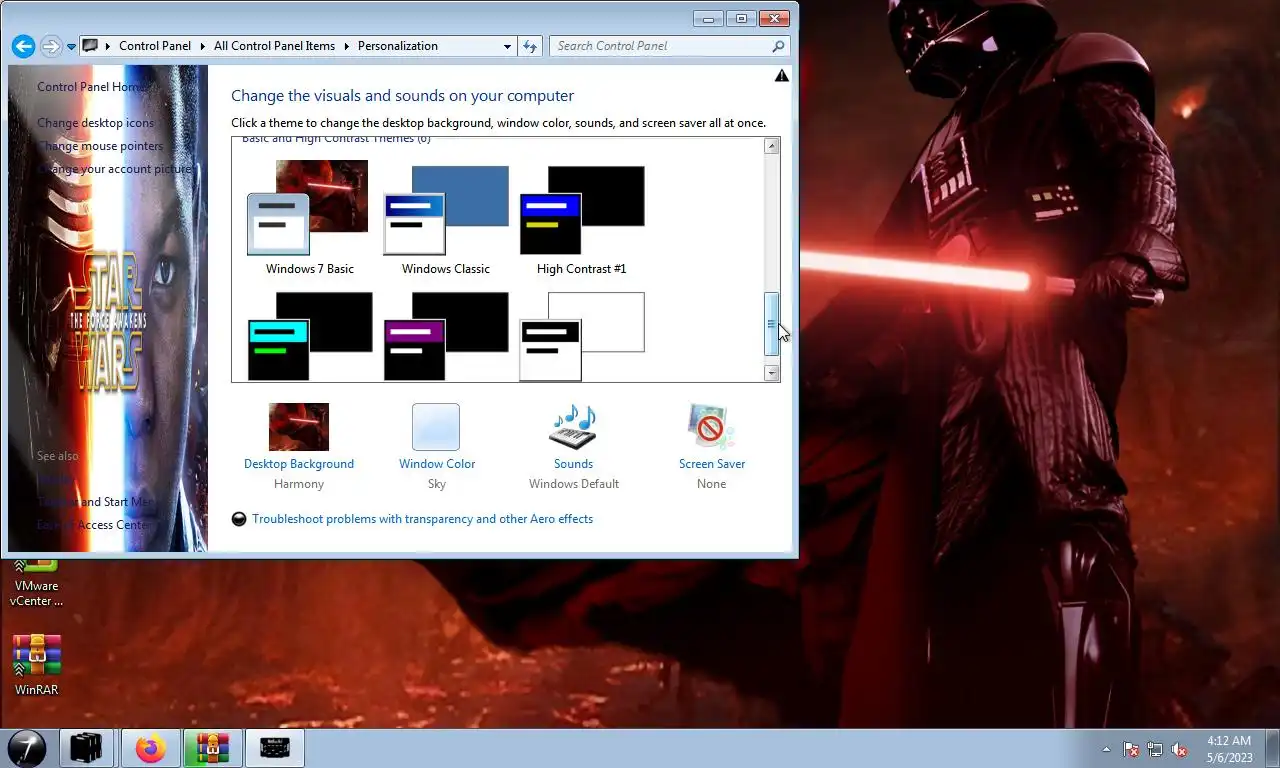Switch to the Control Panel taskbar button

(x=274, y=748)
